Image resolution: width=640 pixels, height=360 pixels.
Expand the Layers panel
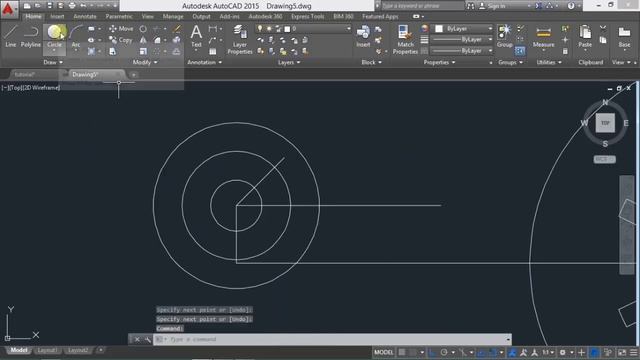(x=289, y=62)
